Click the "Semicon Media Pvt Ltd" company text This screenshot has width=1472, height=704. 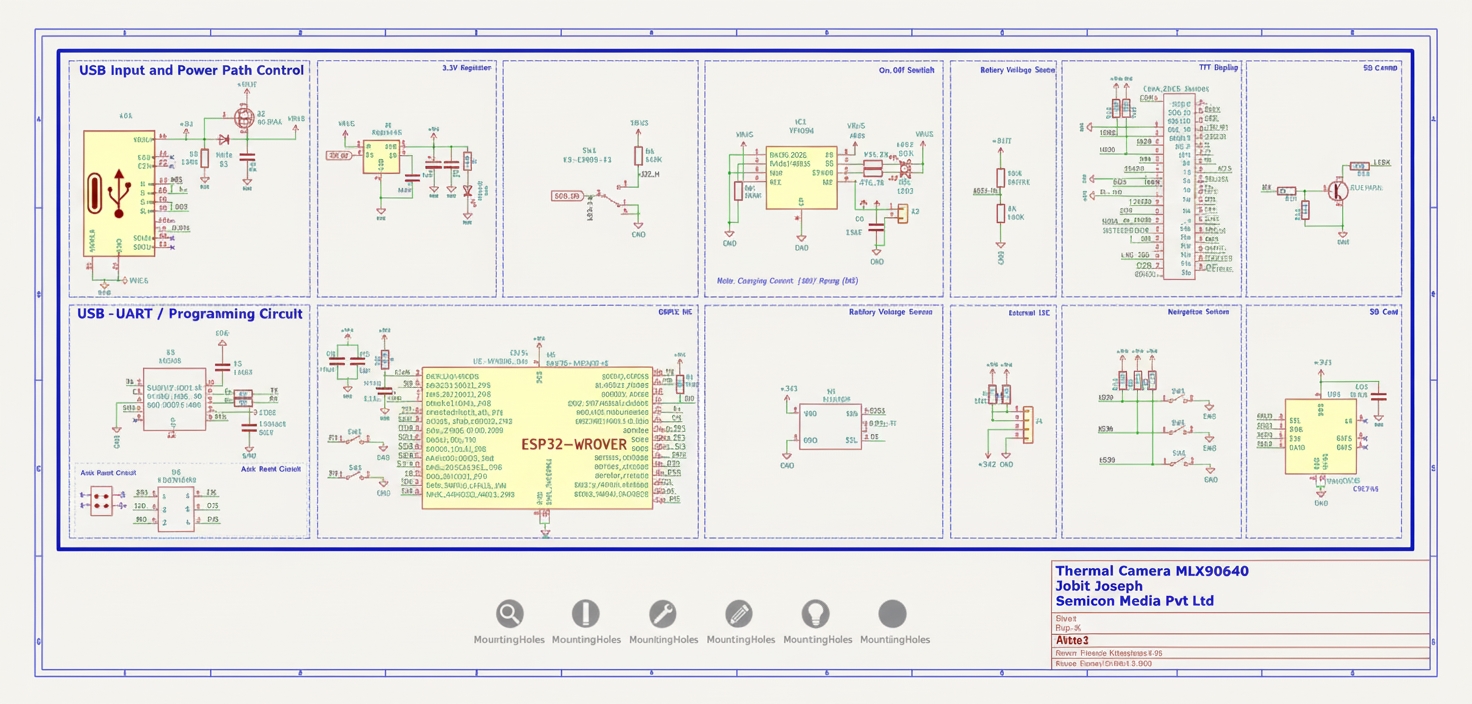(1135, 601)
